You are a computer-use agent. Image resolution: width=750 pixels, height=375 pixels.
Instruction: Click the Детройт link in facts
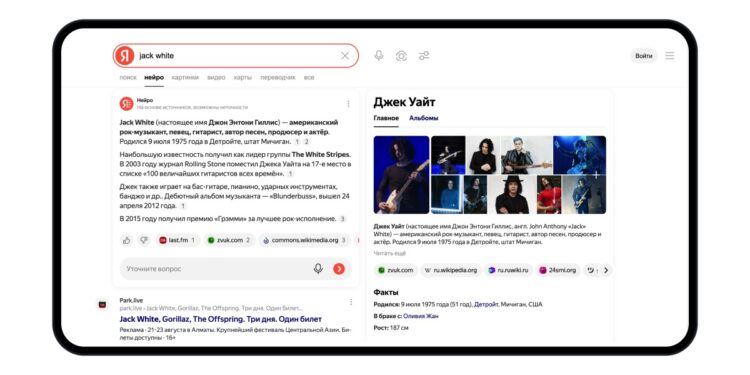(485, 304)
